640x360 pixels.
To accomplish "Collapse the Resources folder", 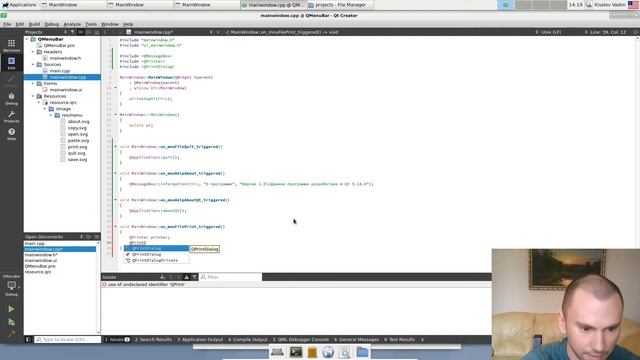I will (x=33, y=96).
